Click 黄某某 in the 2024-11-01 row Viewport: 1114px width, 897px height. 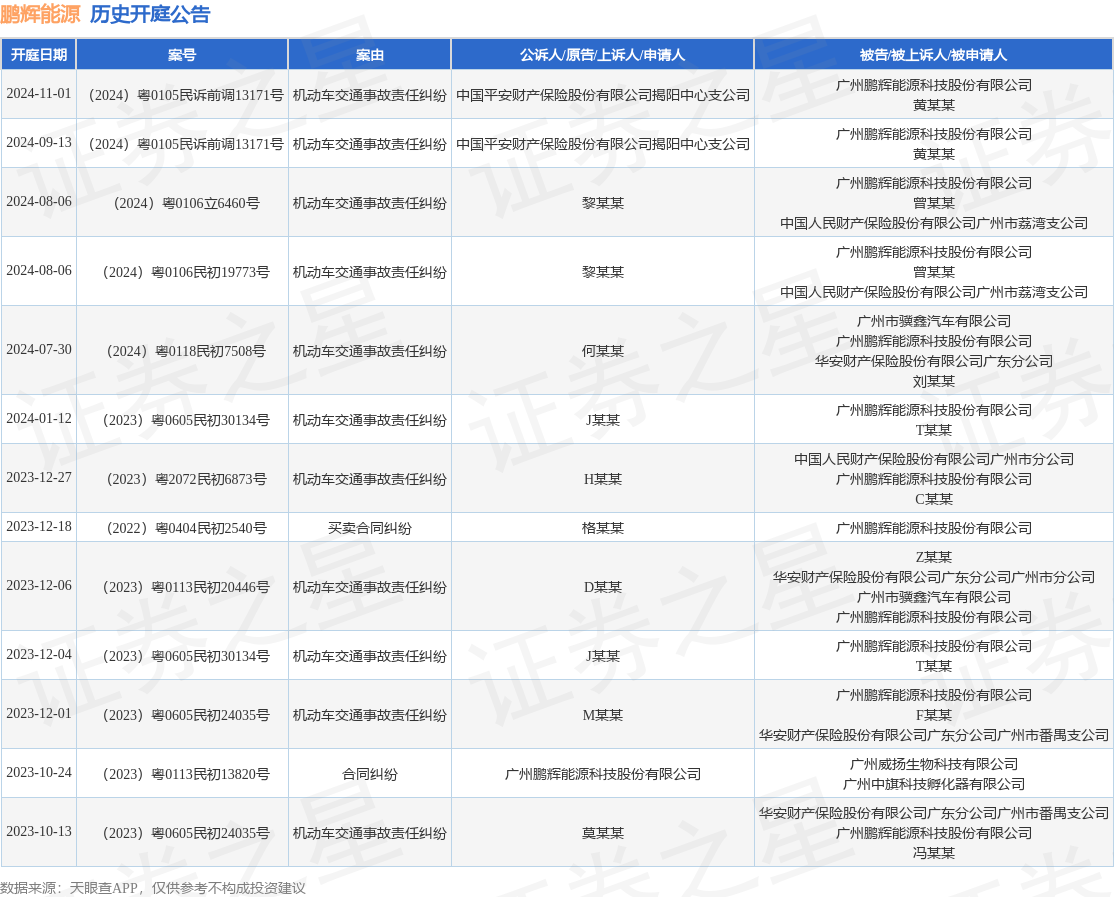934,105
